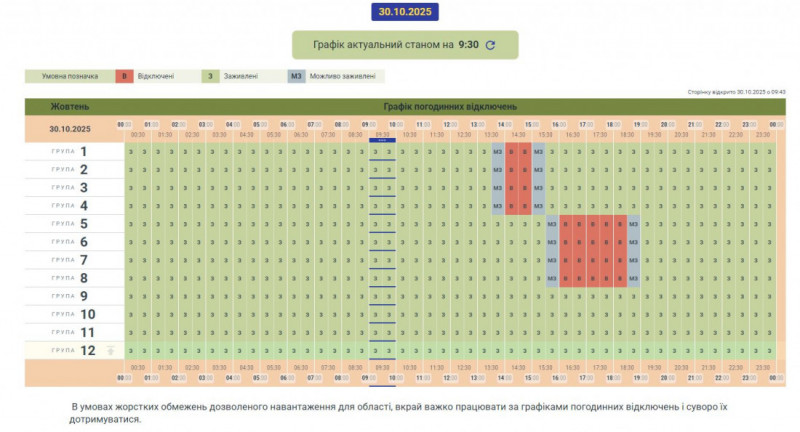Screen dimensions: 800x432
Task: Click the refresh icon next to 9:30
Action: click(x=490, y=45)
